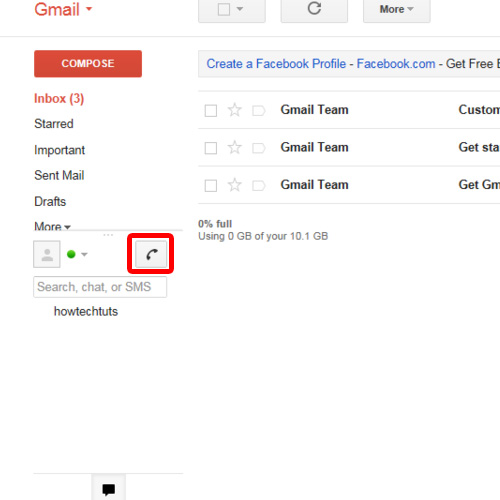Star the third Gmail Team email
The width and height of the screenshot is (500, 500).
[235, 185]
